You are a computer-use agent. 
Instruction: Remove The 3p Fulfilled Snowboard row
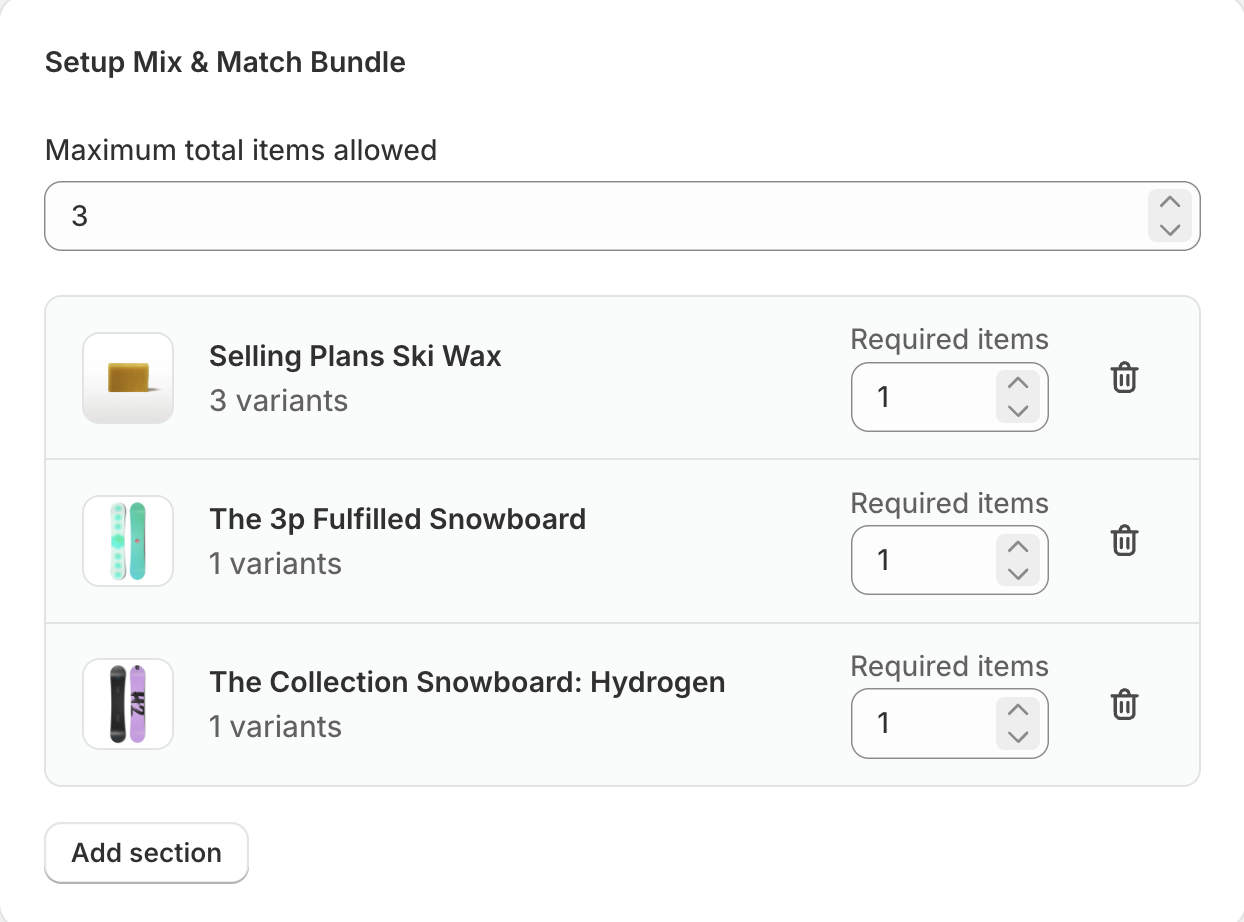(1125, 541)
